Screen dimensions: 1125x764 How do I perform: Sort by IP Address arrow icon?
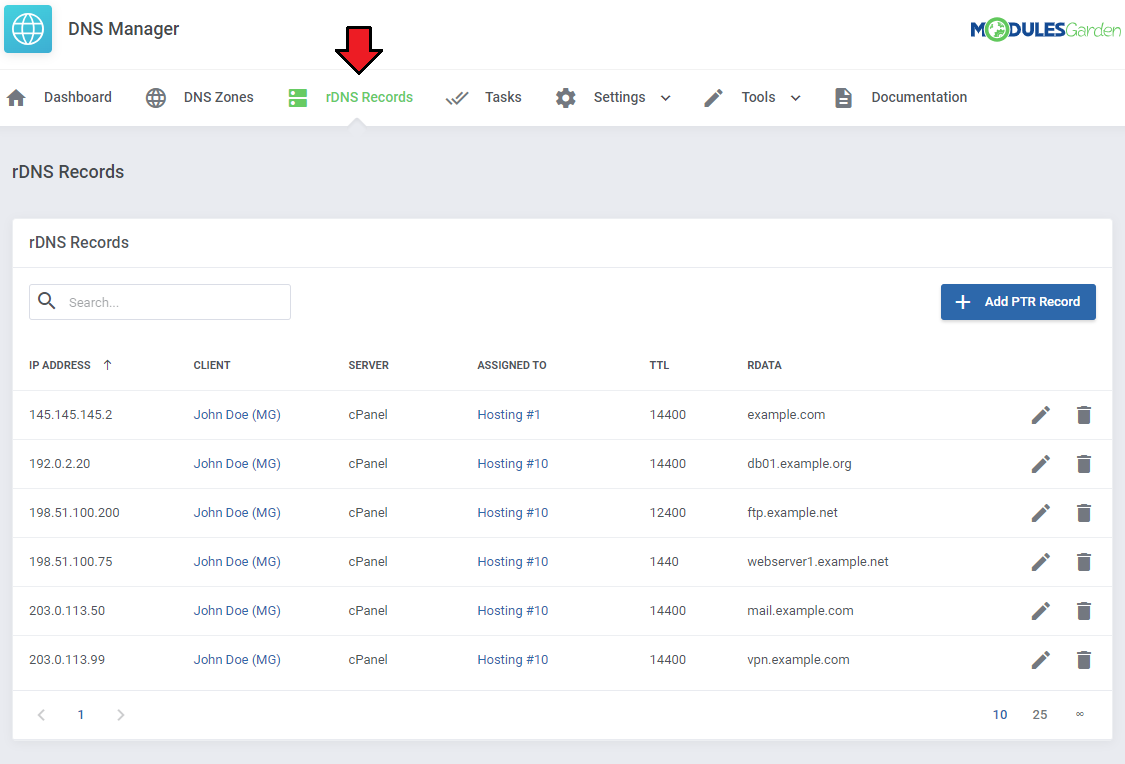pyautogui.click(x=108, y=365)
